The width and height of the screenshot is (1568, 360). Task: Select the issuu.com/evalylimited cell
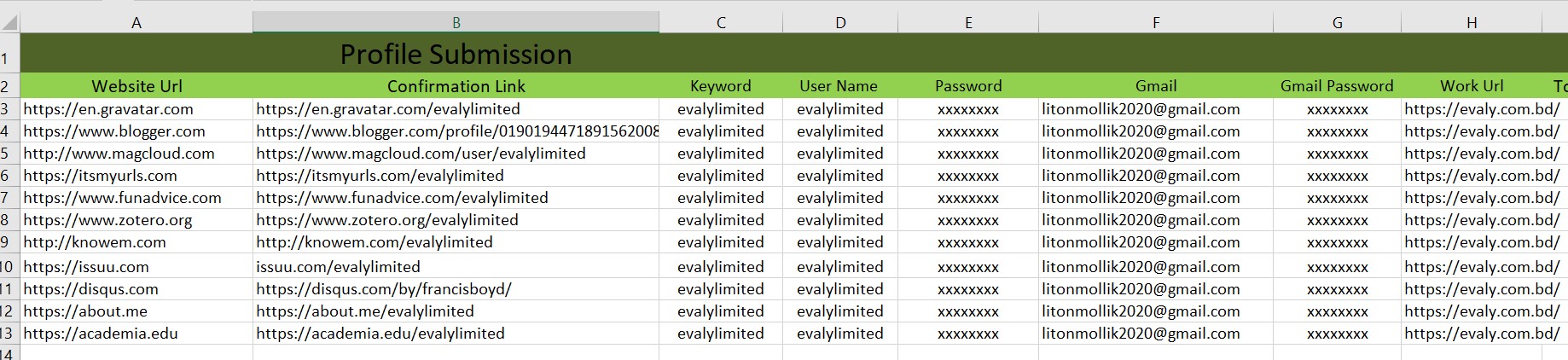[338, 267]
